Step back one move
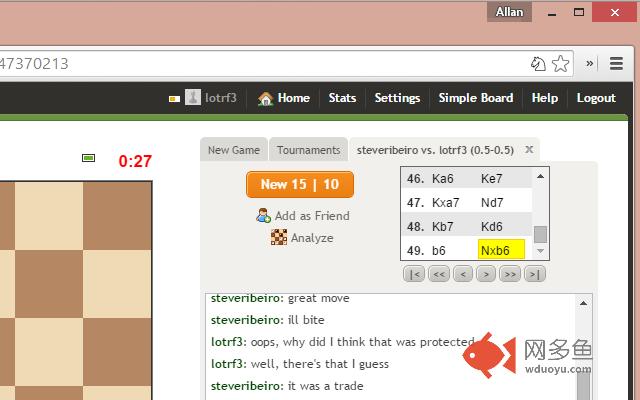This screenshot has height=400, width=640. click(x=463, y=274)
